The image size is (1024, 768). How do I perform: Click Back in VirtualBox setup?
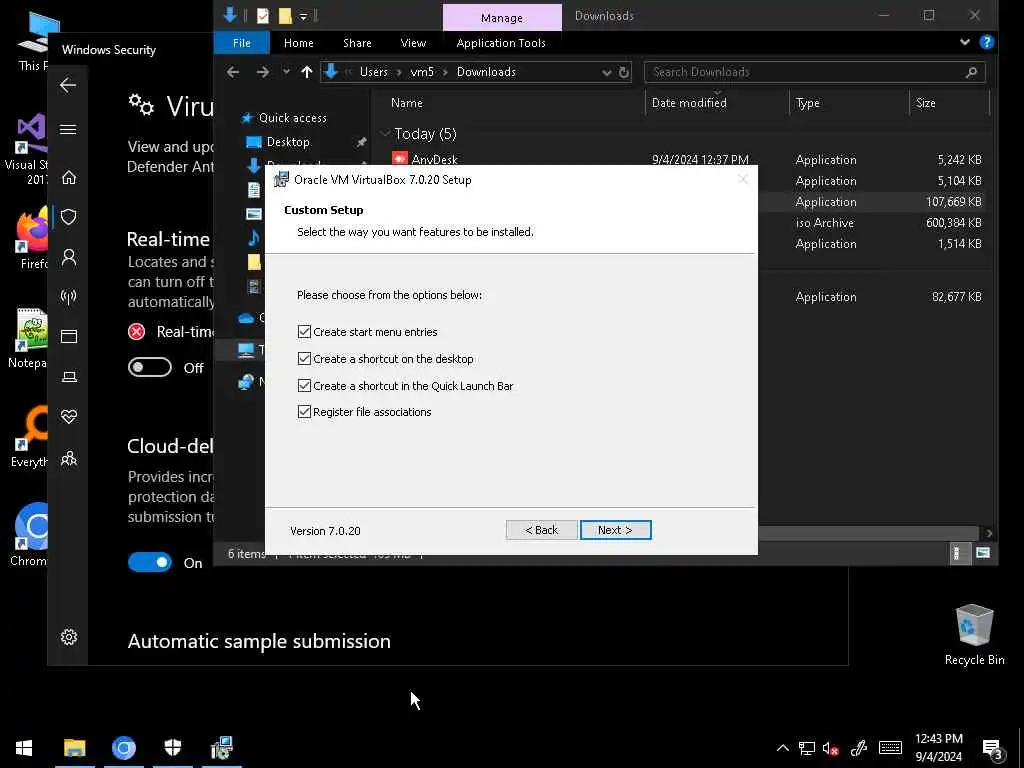tap(541, 530)
